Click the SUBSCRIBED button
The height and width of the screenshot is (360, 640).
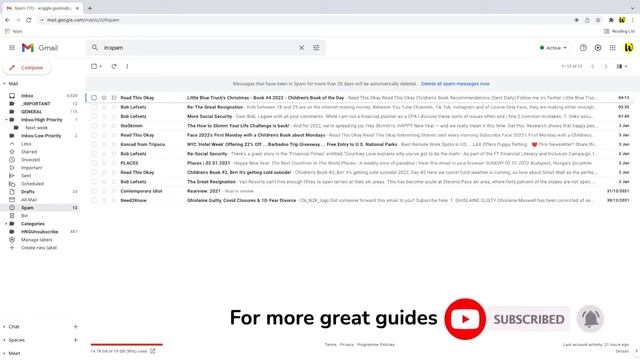click(x=529, y=319)
